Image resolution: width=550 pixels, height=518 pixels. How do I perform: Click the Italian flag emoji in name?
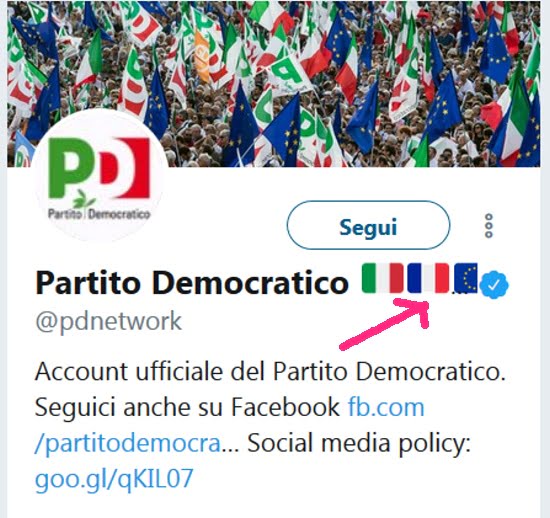382,278
